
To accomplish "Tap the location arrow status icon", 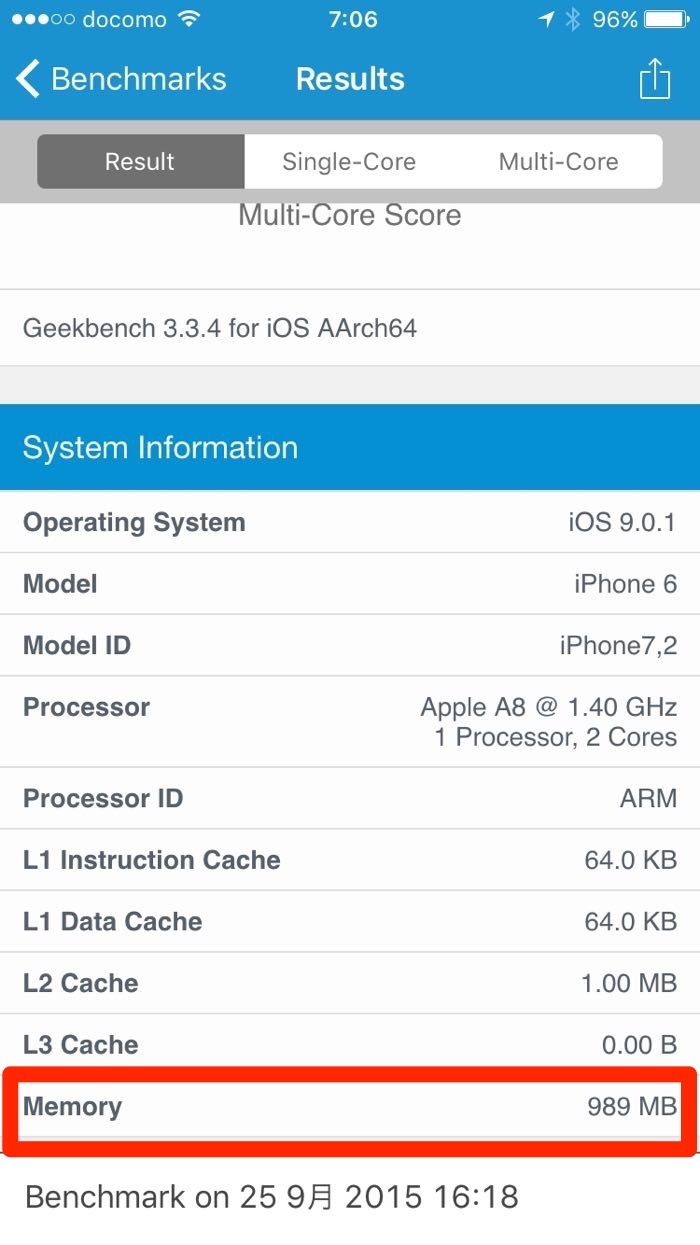I will tap(546, 19).
